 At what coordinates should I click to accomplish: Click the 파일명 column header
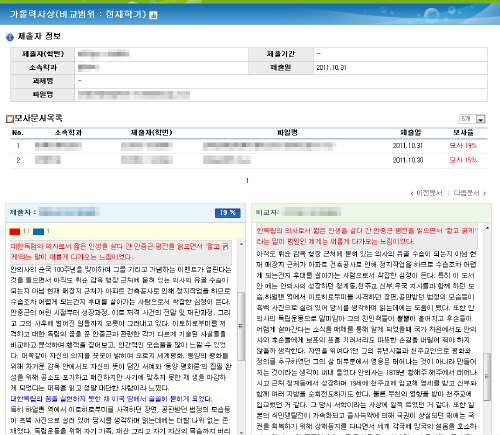pyautogui.click(x=287, y=133)
